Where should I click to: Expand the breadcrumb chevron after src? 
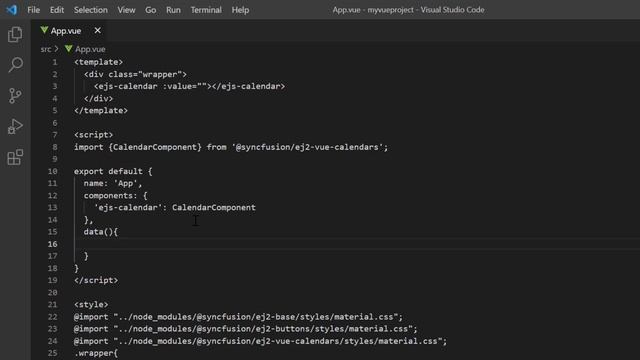coord(56,49)
